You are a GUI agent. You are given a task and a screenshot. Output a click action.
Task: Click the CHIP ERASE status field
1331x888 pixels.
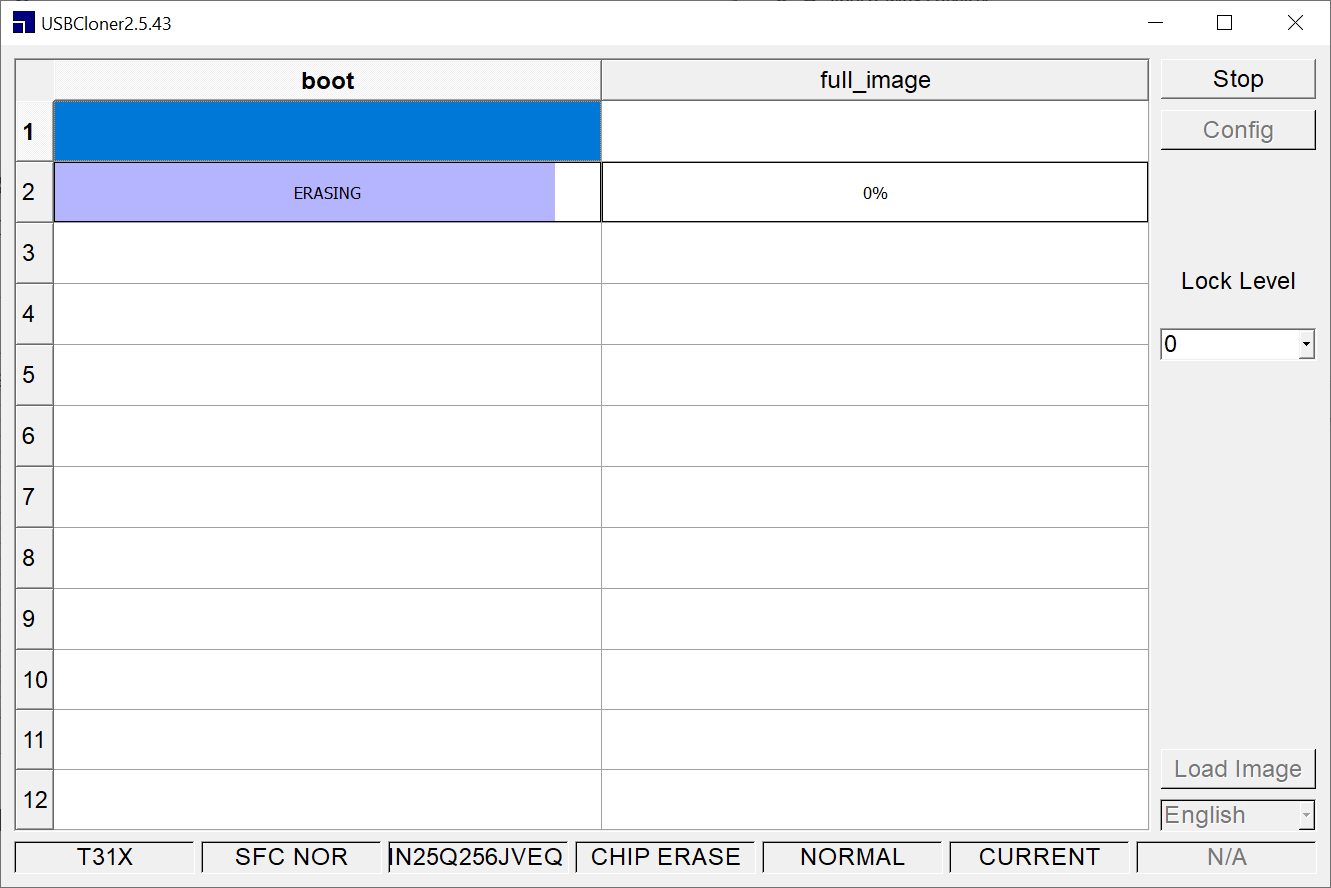click(x=665, y=857)
